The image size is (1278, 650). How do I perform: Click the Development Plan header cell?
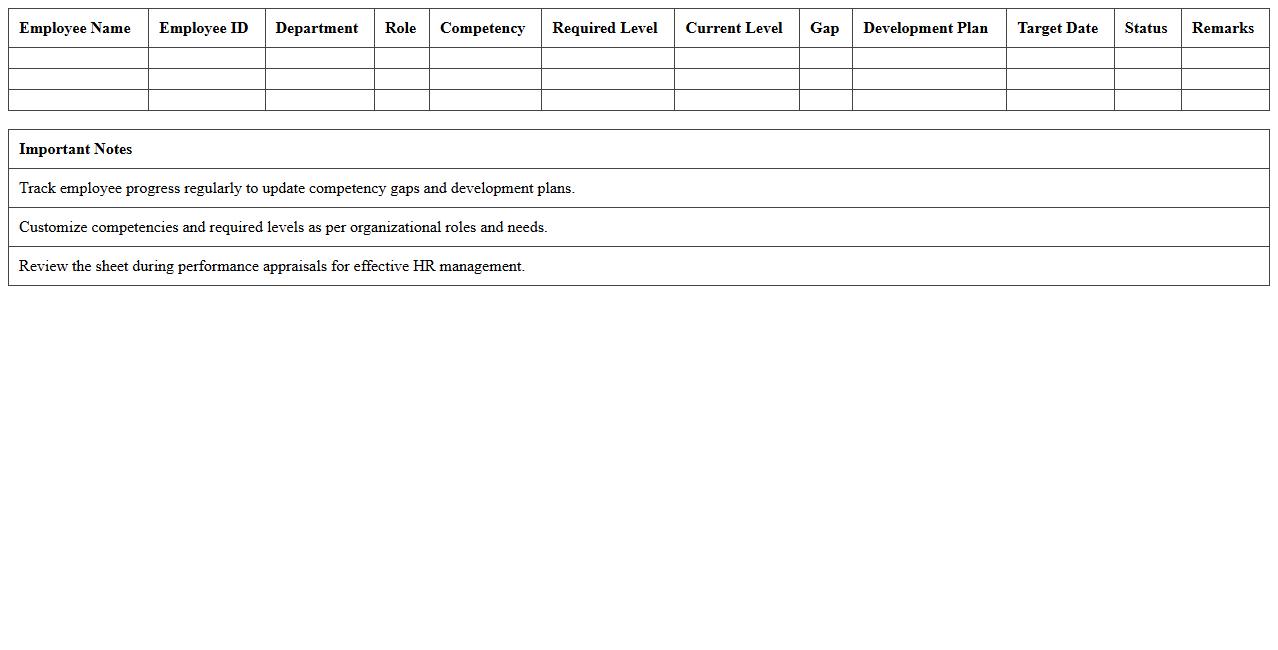(926, 28)
